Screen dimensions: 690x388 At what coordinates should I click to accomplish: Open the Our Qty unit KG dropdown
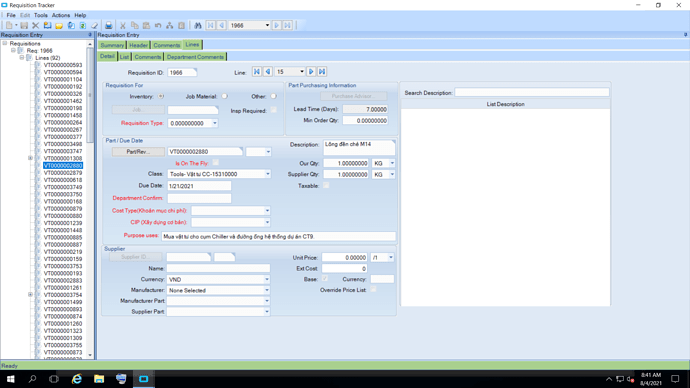pos(392,163)
